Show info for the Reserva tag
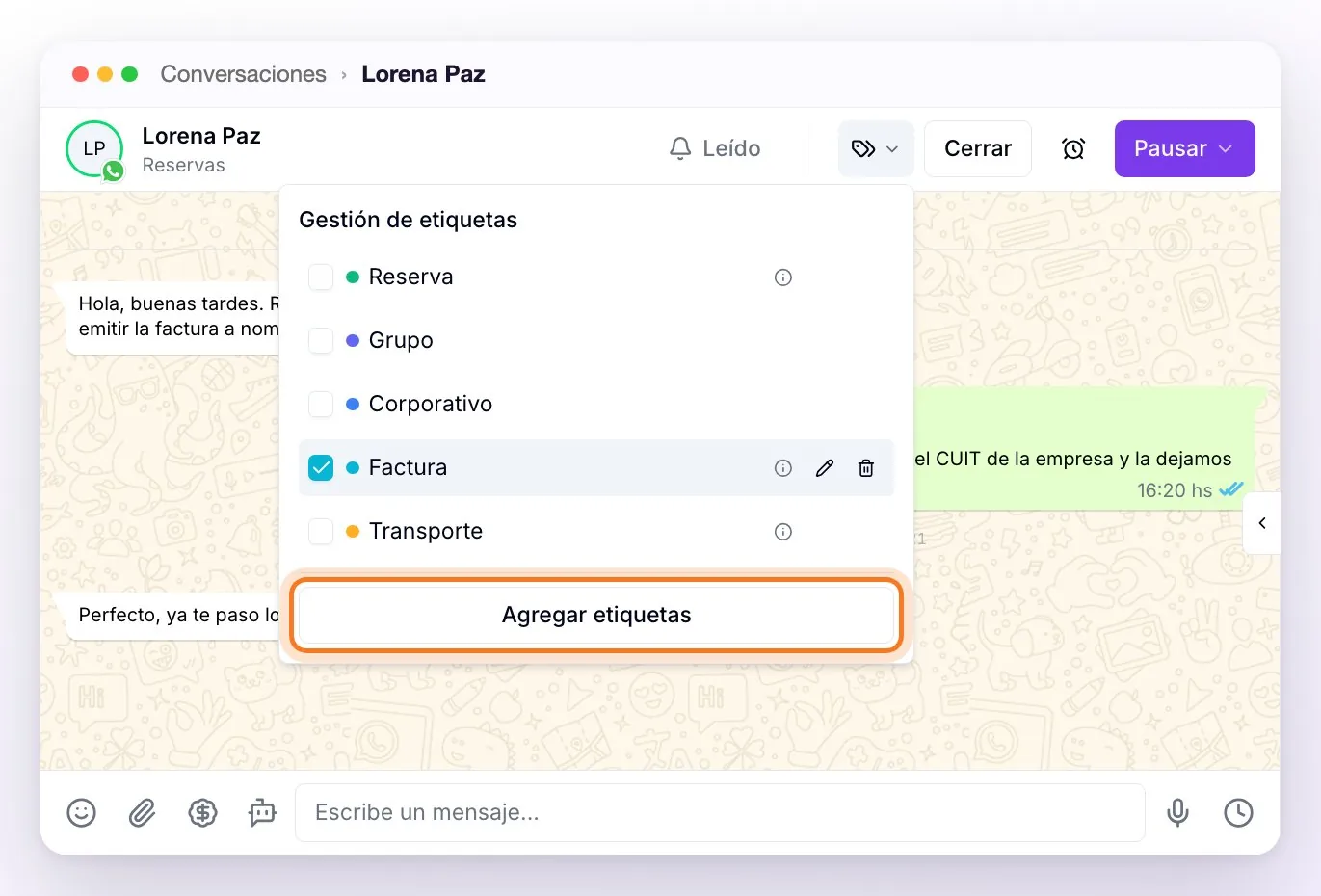The height and width of the screenshot is (896, 1321). click(x=783, y=277)
